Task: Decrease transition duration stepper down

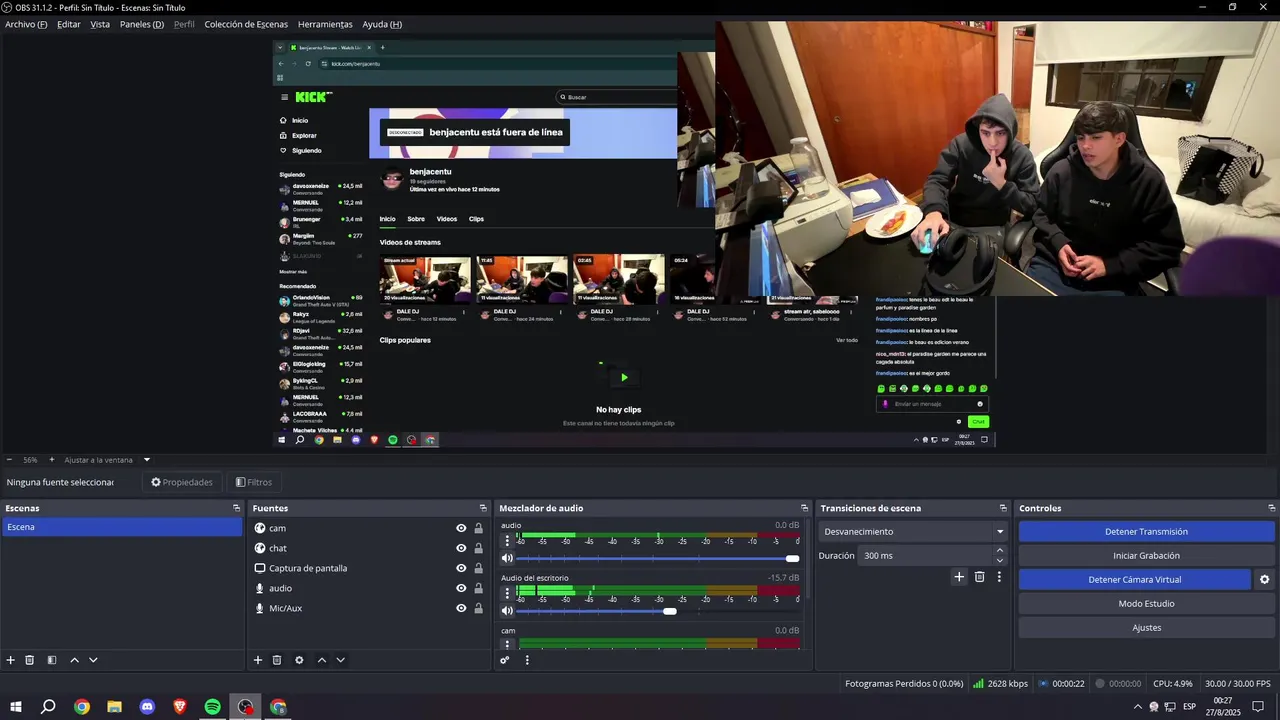Action: click(x=999, y=560)
